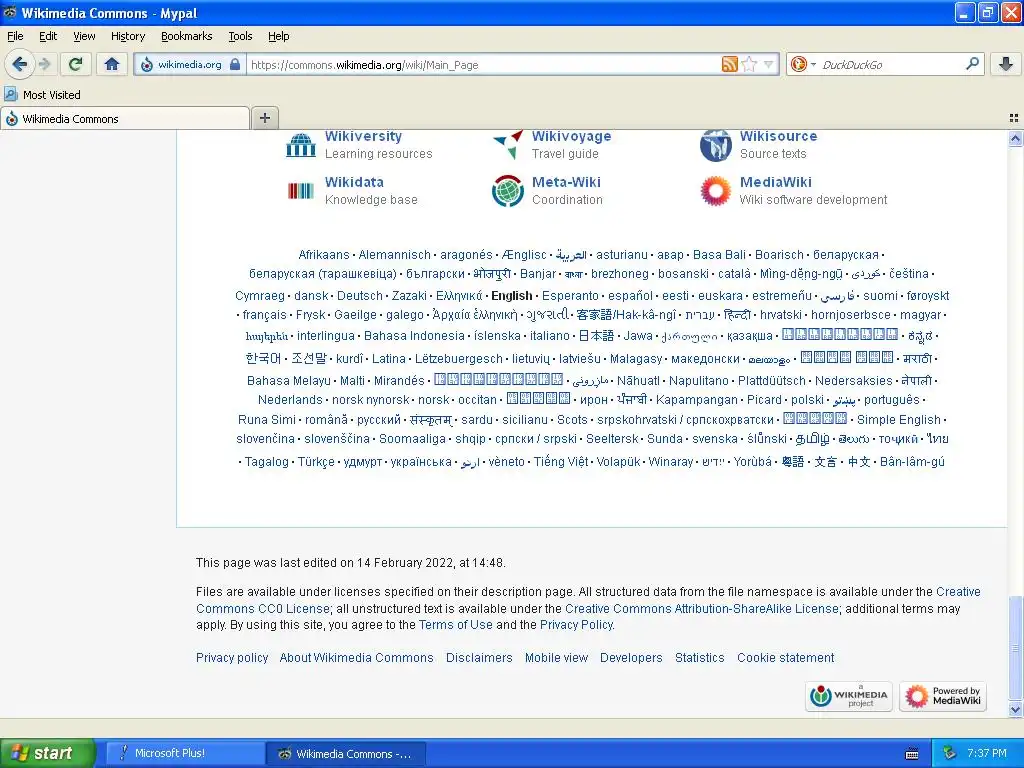
Task: Click the Wikidata barcode logo
Action: [x=300, y=191]
